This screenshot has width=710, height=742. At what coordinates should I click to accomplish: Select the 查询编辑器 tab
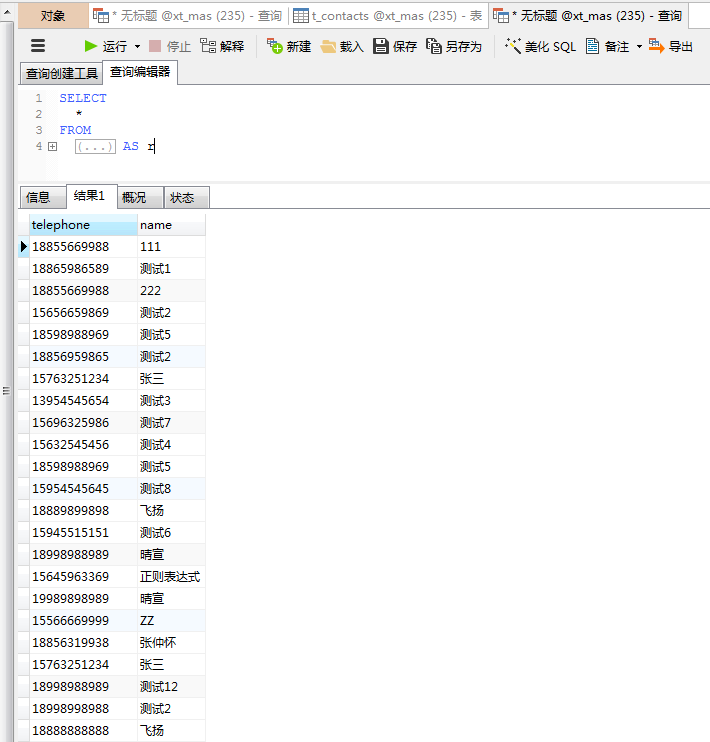coord(140,72)
